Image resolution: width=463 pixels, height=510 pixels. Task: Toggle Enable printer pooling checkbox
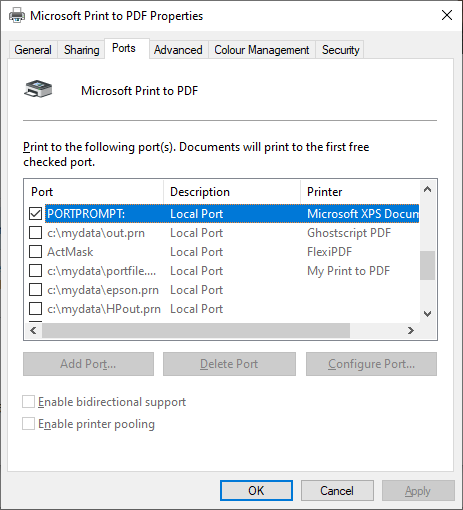point(28,424)
